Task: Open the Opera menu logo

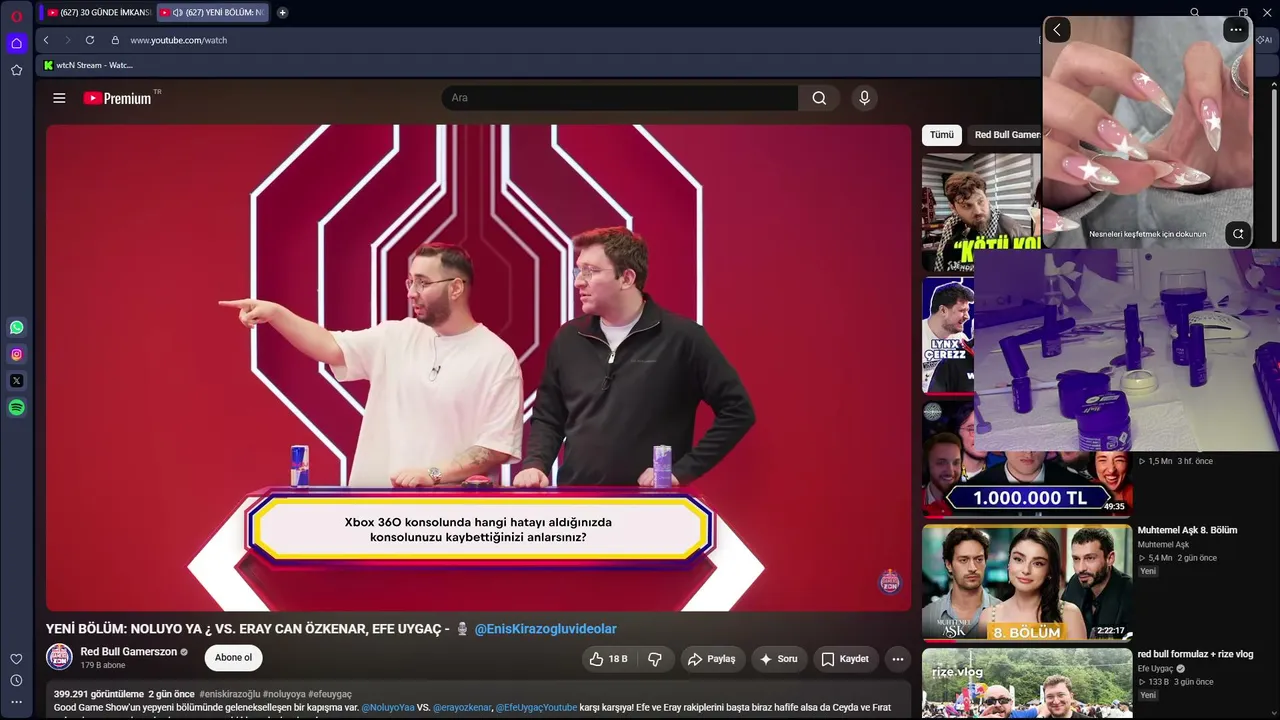Action: point(16,16)
